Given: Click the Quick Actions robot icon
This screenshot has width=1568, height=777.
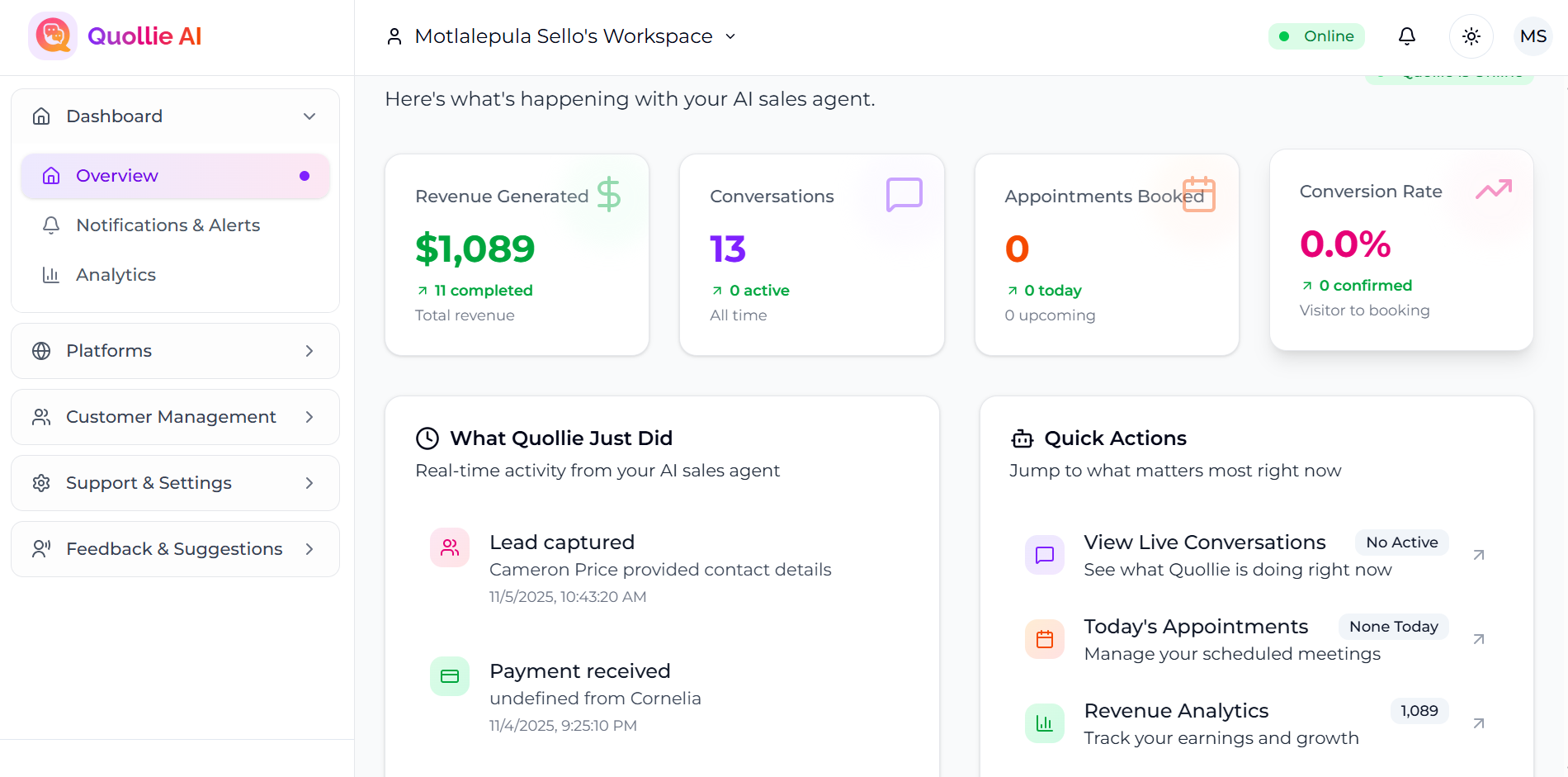Looking at the screenshot, I should (x=1023, y=438).
